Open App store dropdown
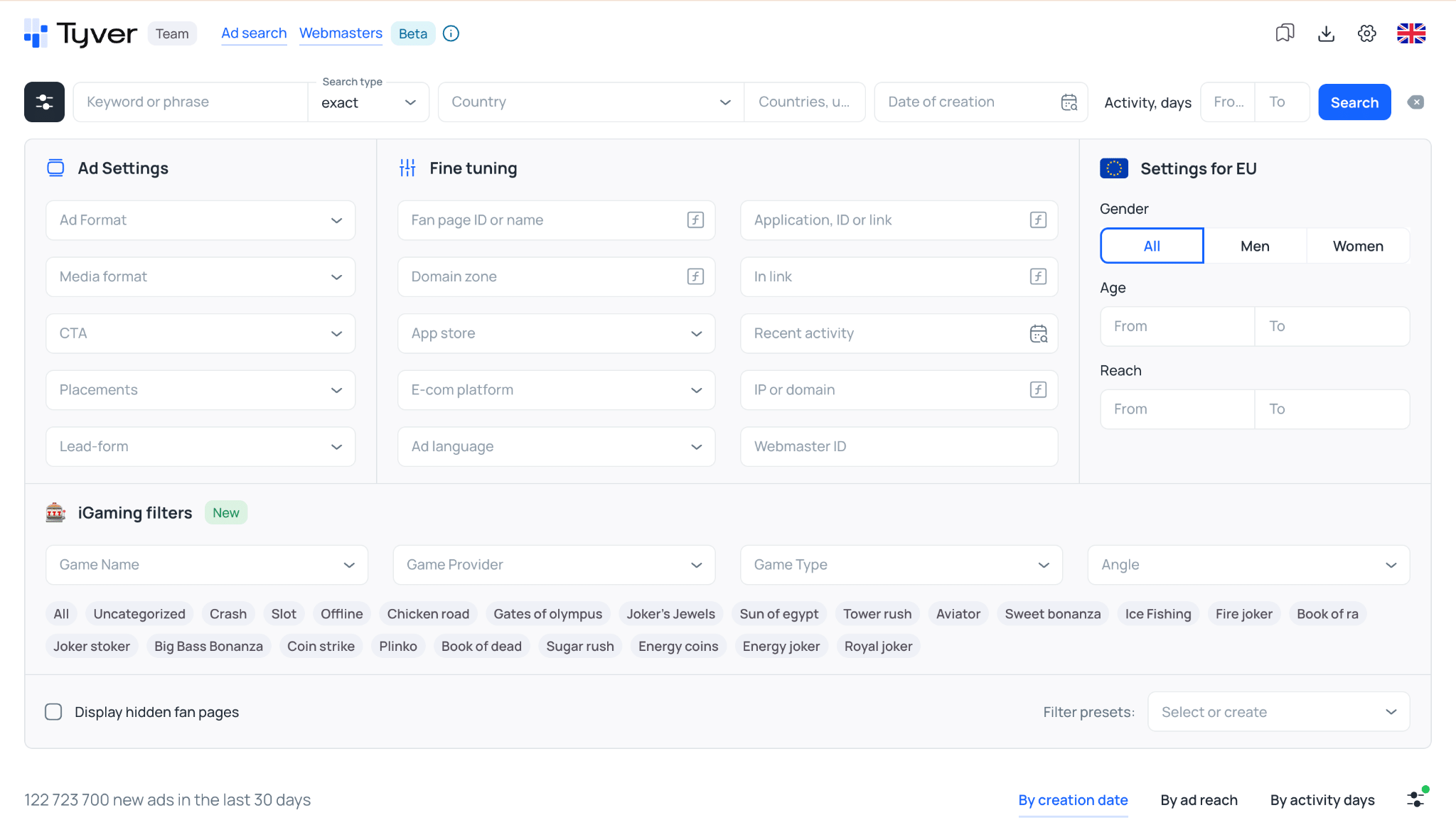This screenshot has width=1456, height=825. tap(557, 333)
